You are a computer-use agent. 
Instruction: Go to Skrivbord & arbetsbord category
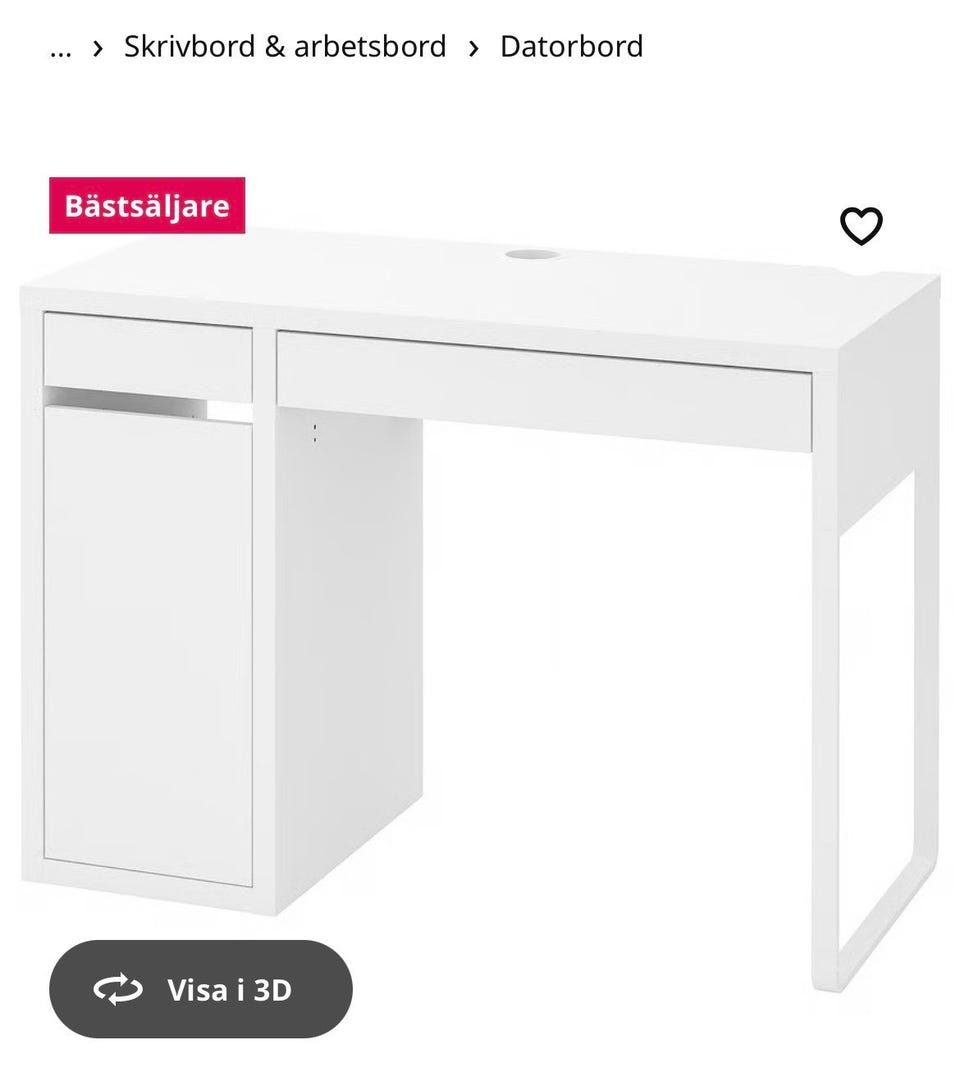[285, 47]
